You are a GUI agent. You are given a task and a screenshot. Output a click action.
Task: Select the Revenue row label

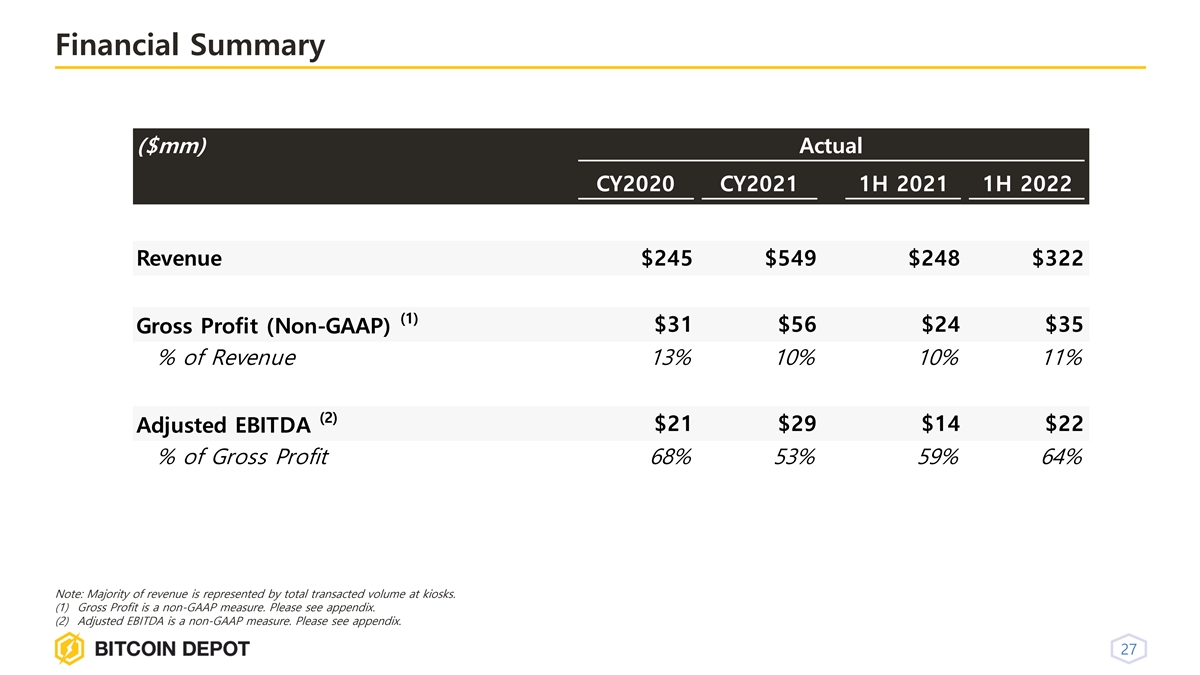point(179,259)
